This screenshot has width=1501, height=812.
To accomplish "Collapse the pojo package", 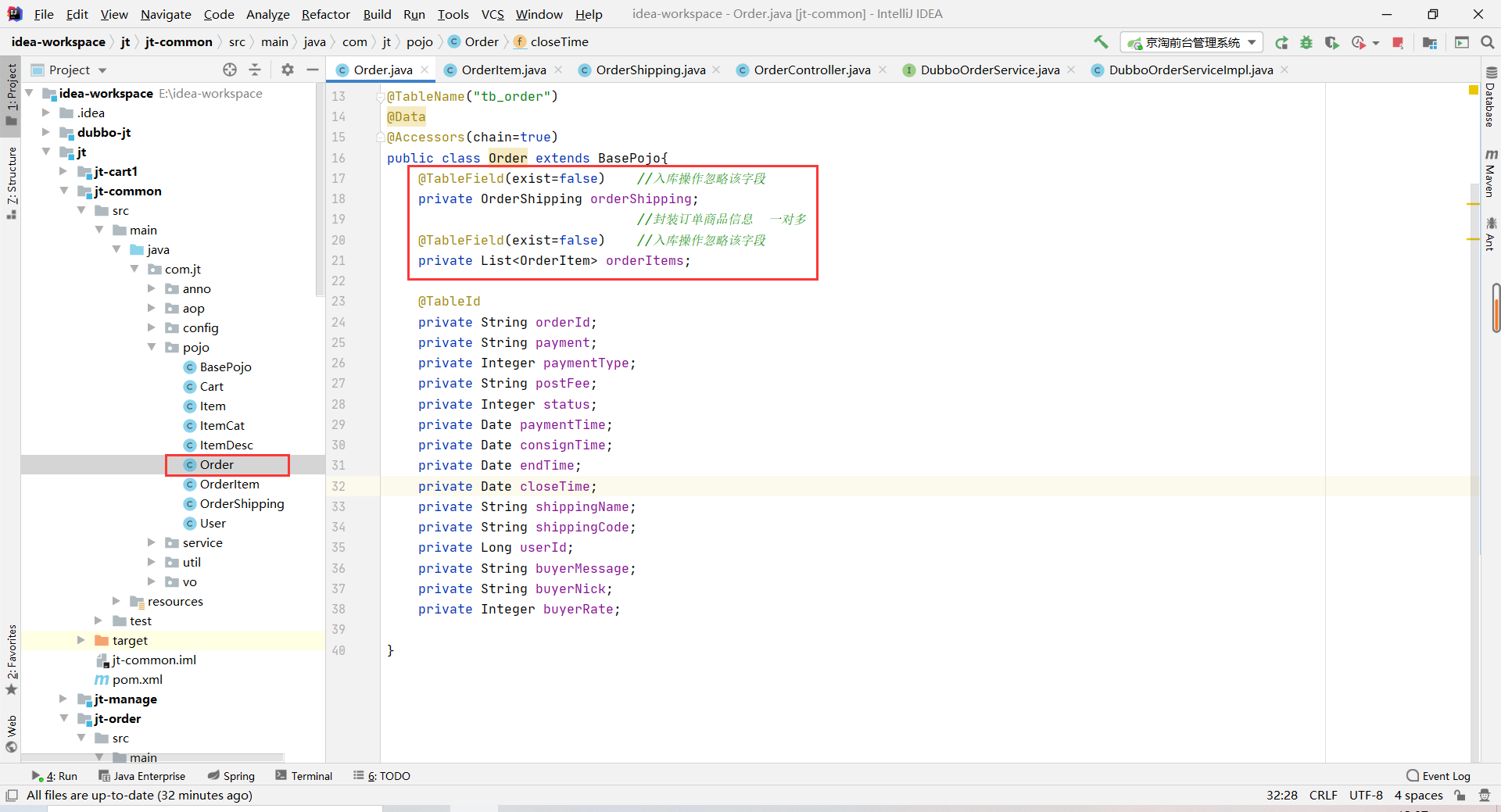I will [152, 347].
